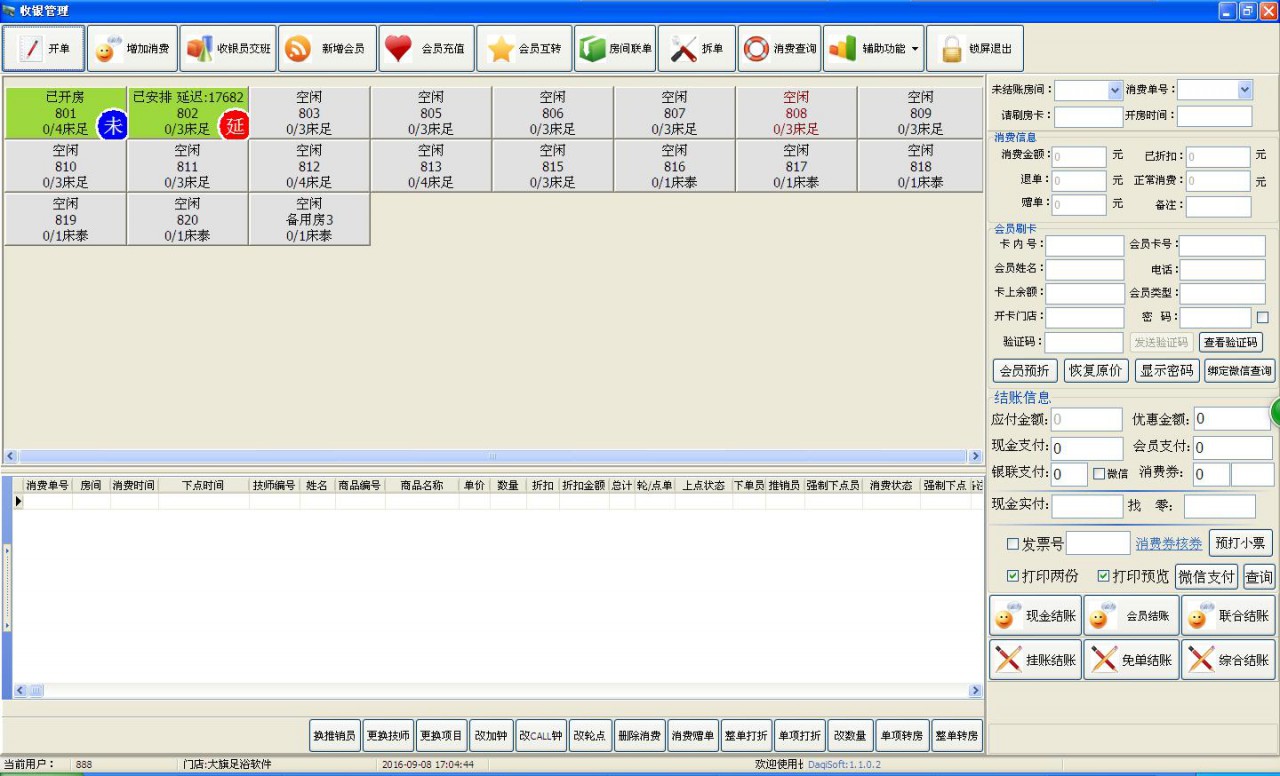
Task: Select room 808 tile
Action: [796, 113]
